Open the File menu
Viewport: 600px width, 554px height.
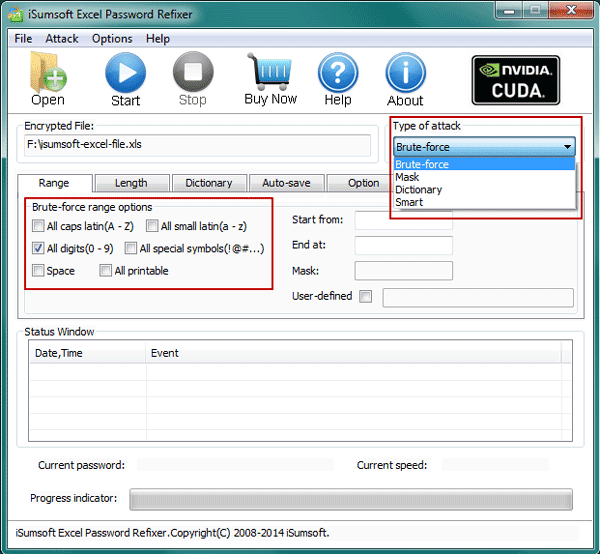(23, 39)
